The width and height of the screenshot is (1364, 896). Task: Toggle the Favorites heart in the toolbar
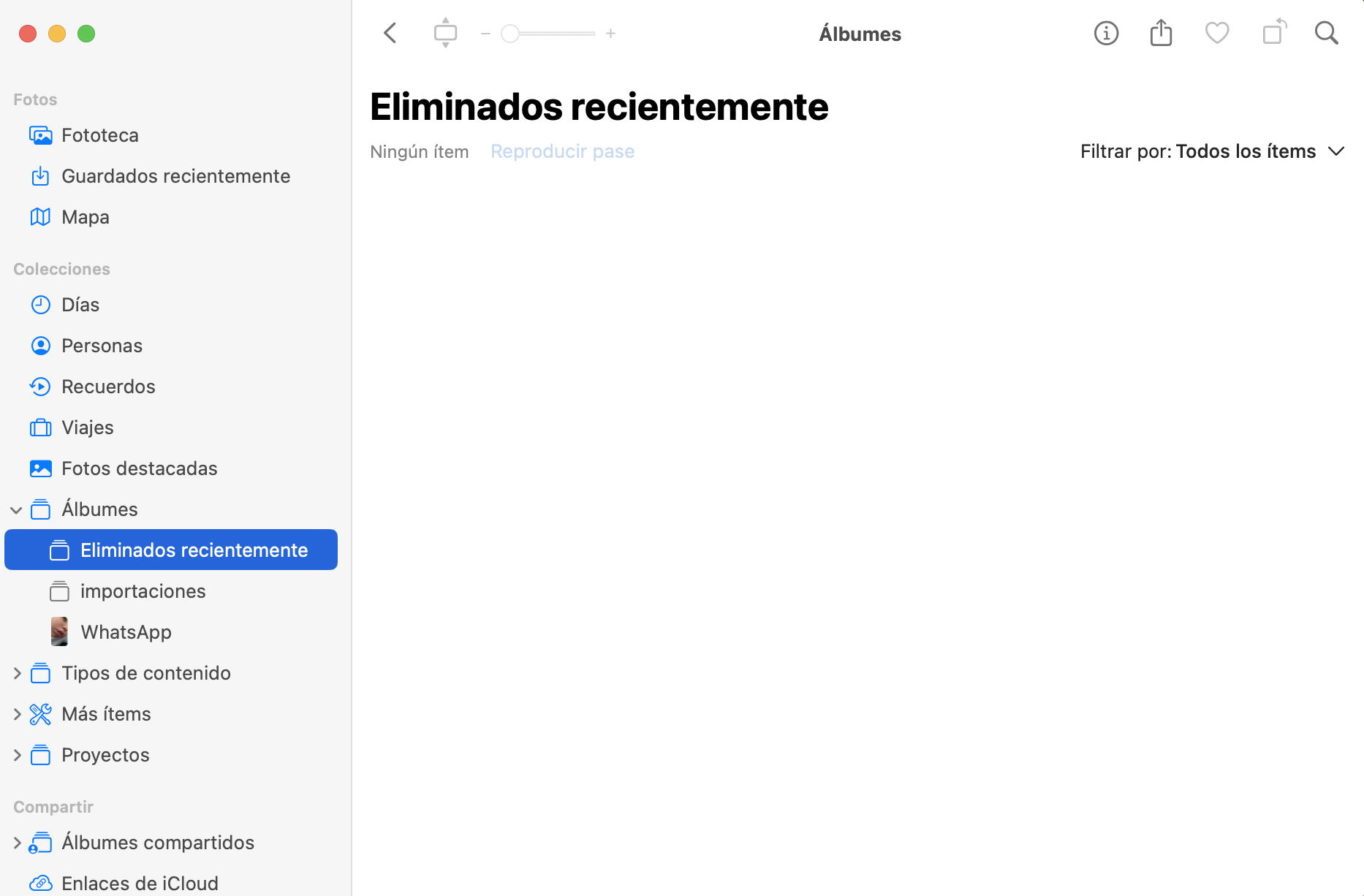click(x=1216, y=33)
